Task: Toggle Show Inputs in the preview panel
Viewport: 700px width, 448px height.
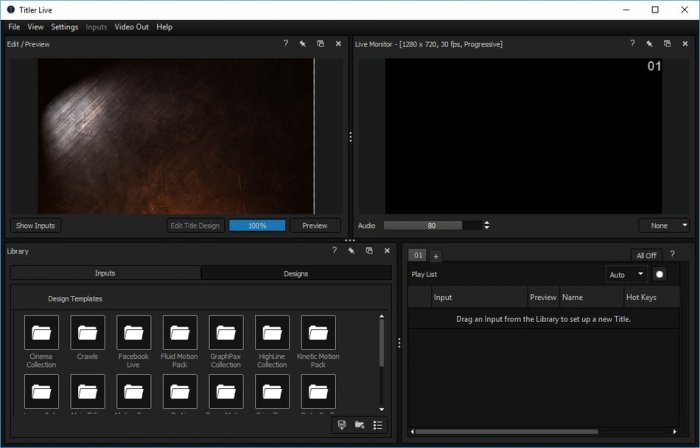Action: [36, 226]
